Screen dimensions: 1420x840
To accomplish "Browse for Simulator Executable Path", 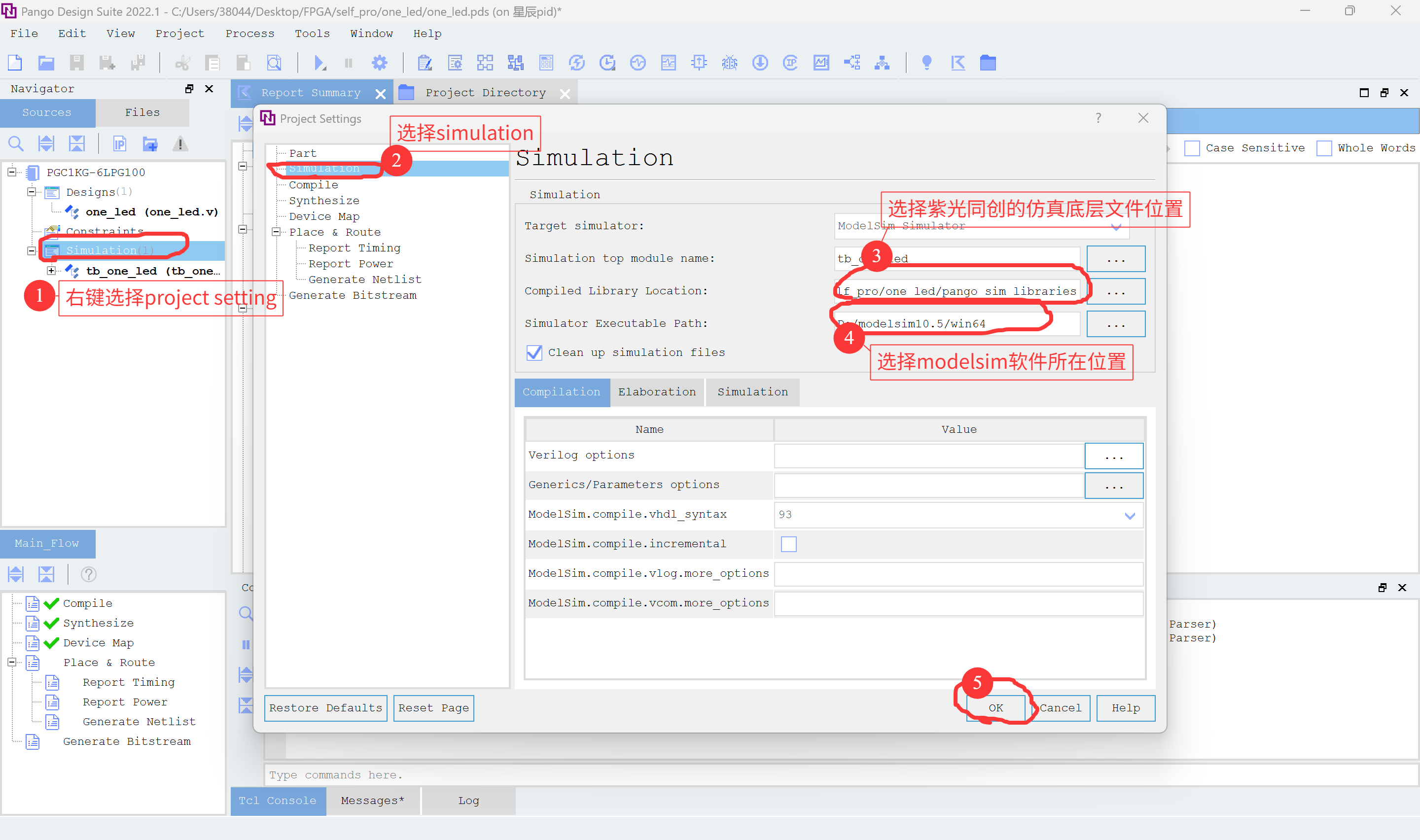I will tap(1115, 324).
